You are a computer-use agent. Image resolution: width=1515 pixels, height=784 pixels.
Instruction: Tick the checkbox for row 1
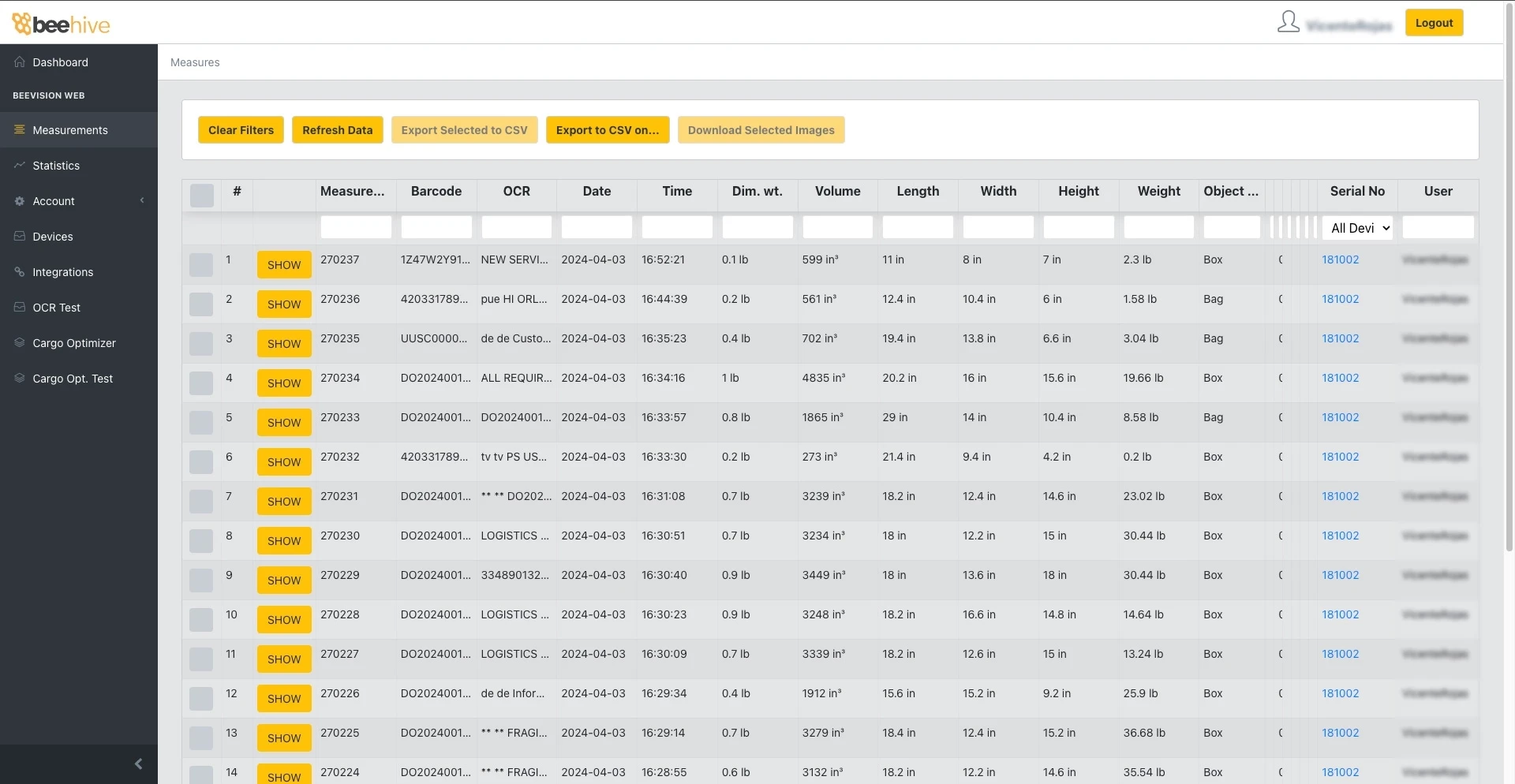tap(201, 265)
